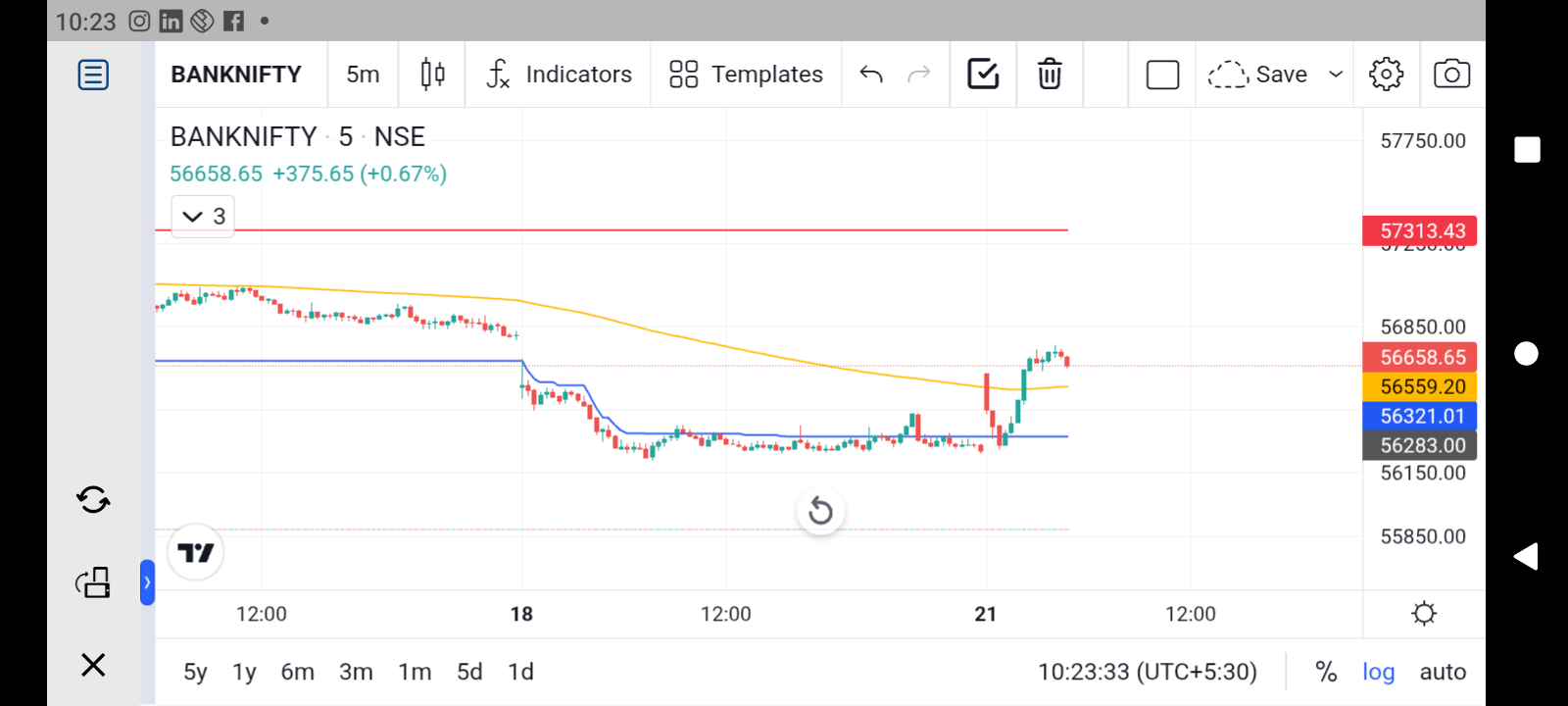This screenshot has height=706, width=1568.
Task: Open the Indicators fx menu
Action: coord(559,75)
